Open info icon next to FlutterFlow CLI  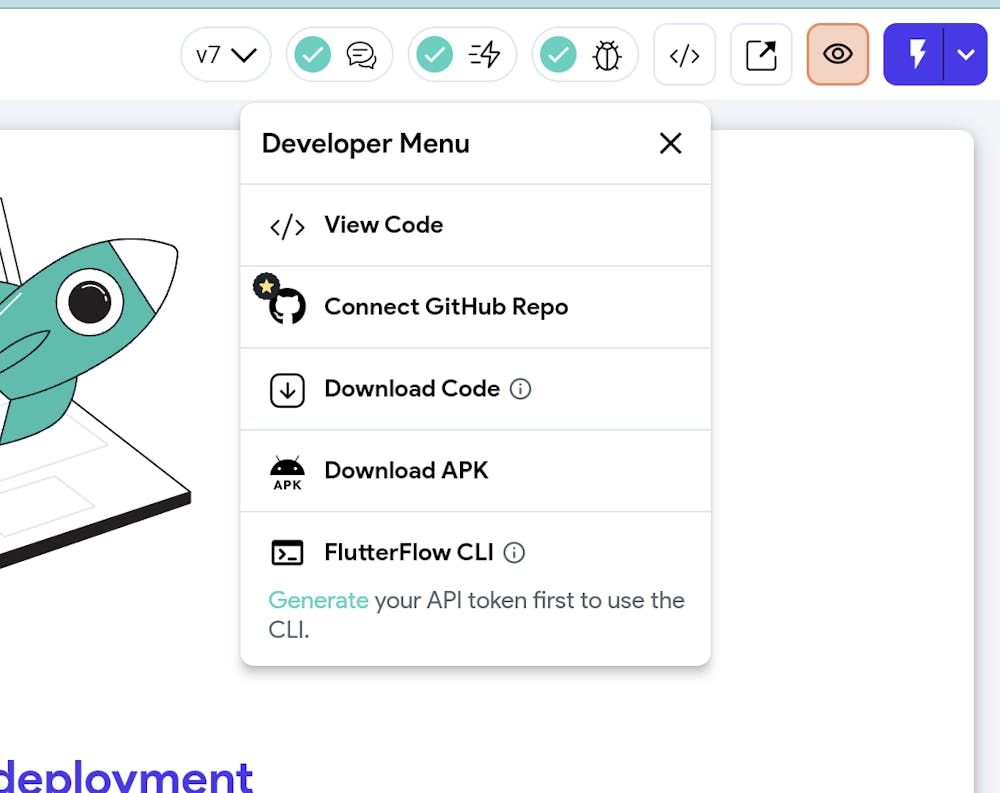pos(514,552)
